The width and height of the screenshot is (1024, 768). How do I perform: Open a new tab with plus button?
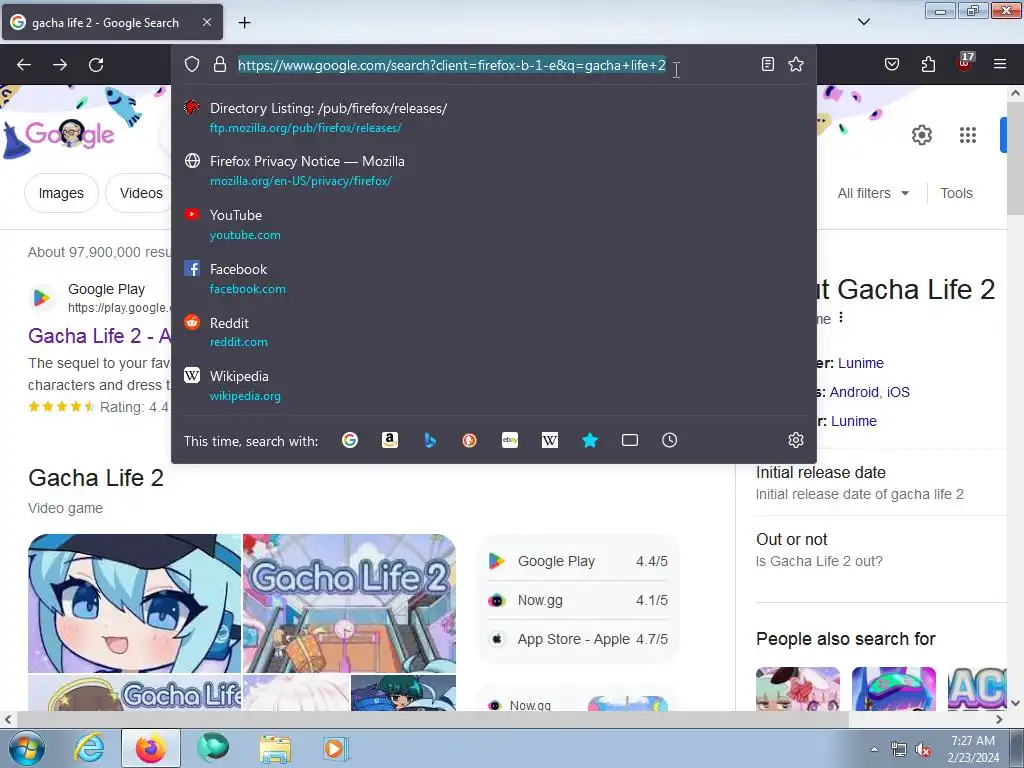pyautogui.click(x=244, y=23)
